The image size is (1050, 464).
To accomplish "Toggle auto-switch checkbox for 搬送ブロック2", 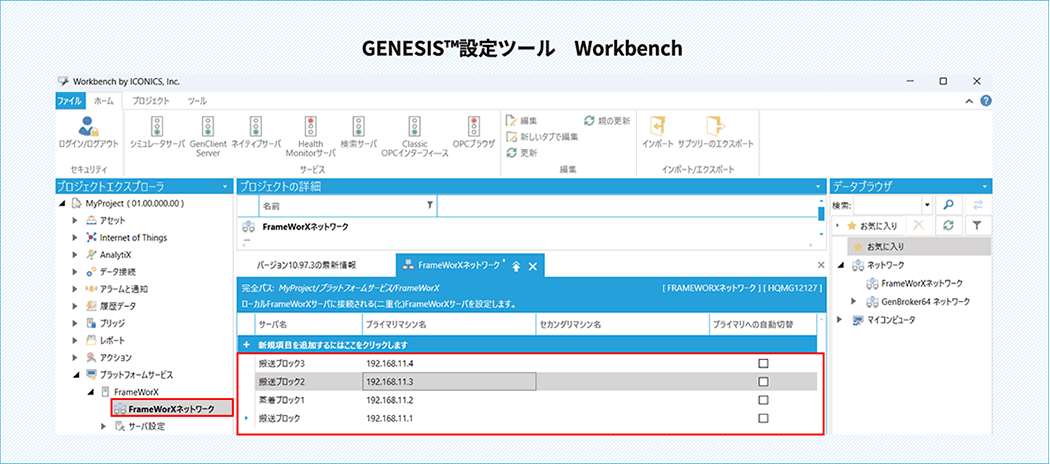I will coord(763,382).
